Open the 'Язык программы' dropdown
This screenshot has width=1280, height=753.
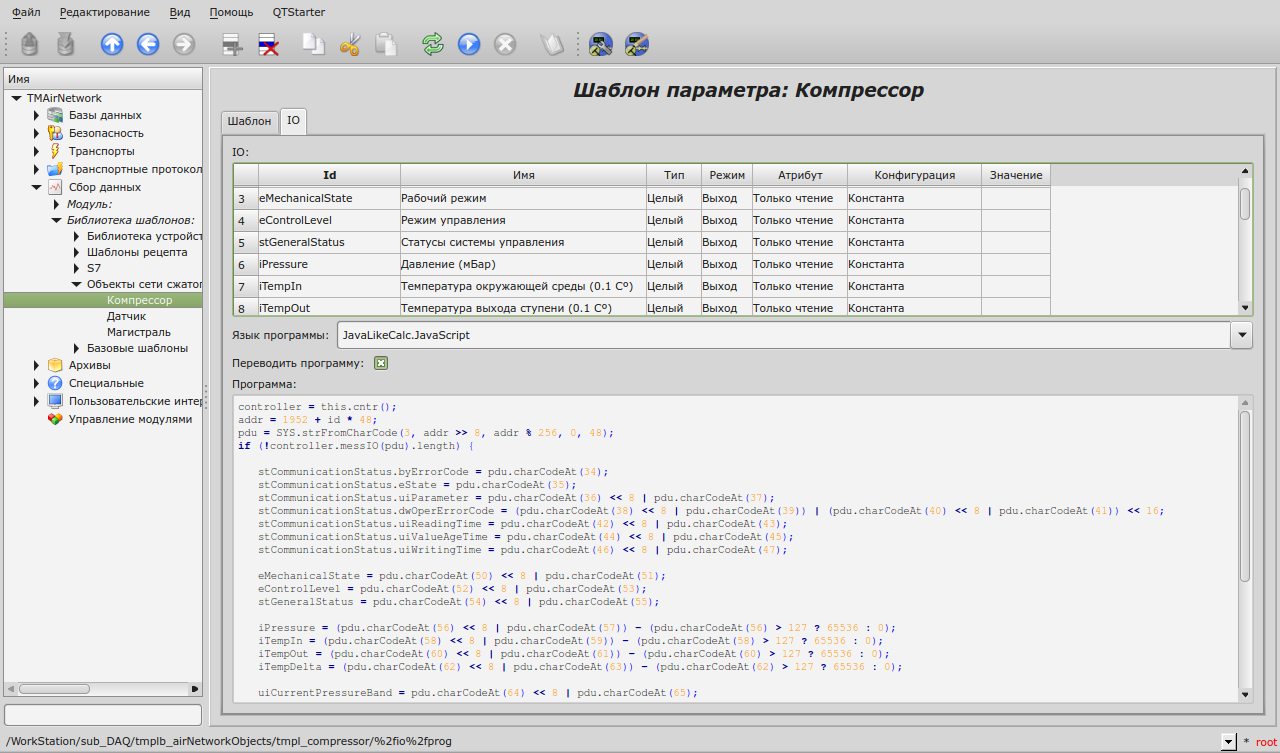click(1242, 335)
